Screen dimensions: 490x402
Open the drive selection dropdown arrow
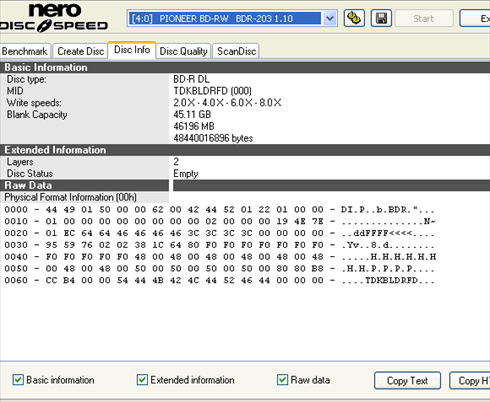(330, 18)
